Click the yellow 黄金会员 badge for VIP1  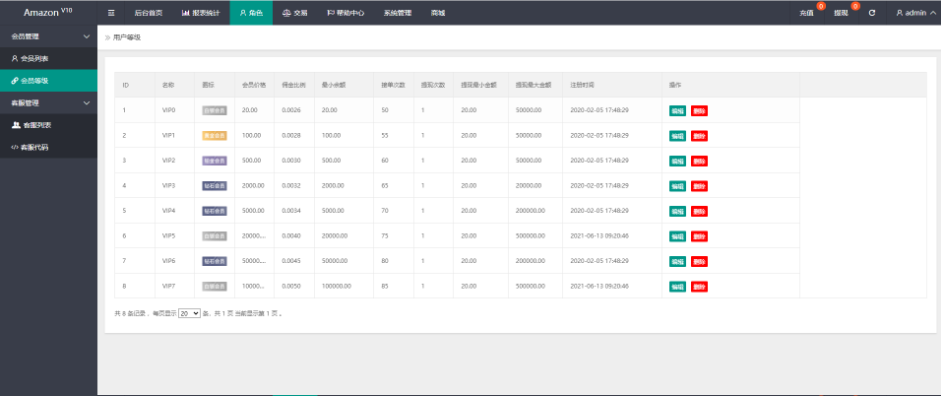click(x=214, y=136)
